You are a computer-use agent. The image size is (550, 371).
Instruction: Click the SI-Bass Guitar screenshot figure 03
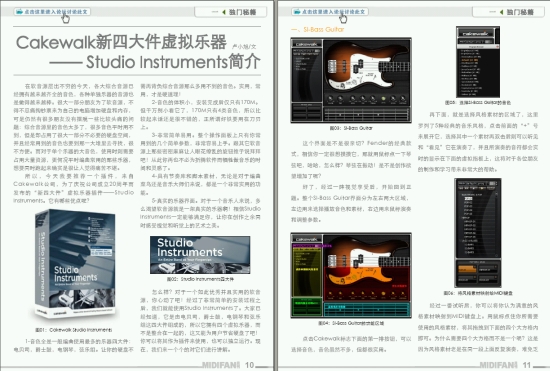(351, 81)
